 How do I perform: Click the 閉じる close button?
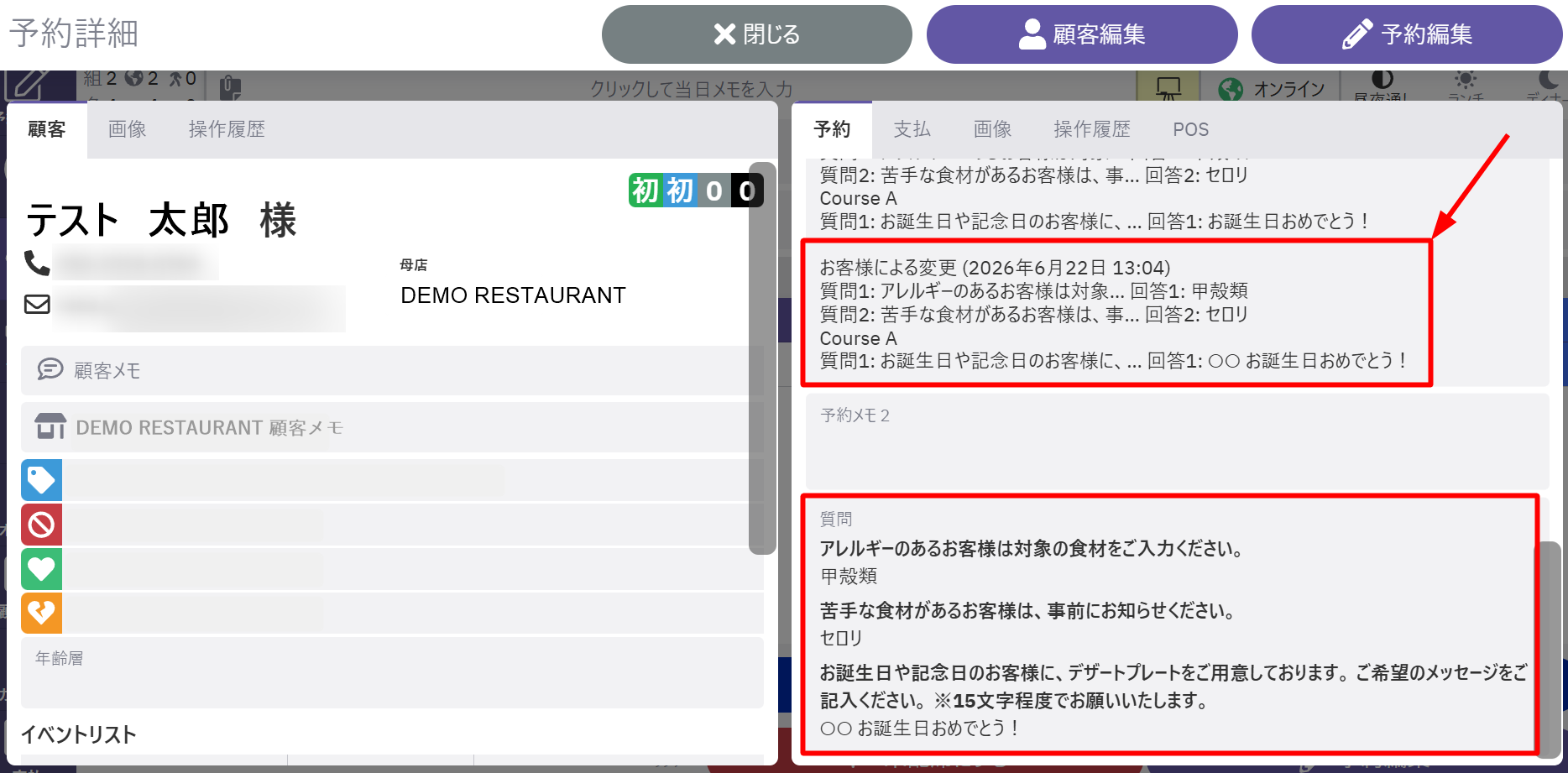pyautogui.click(x=756, y=34)
